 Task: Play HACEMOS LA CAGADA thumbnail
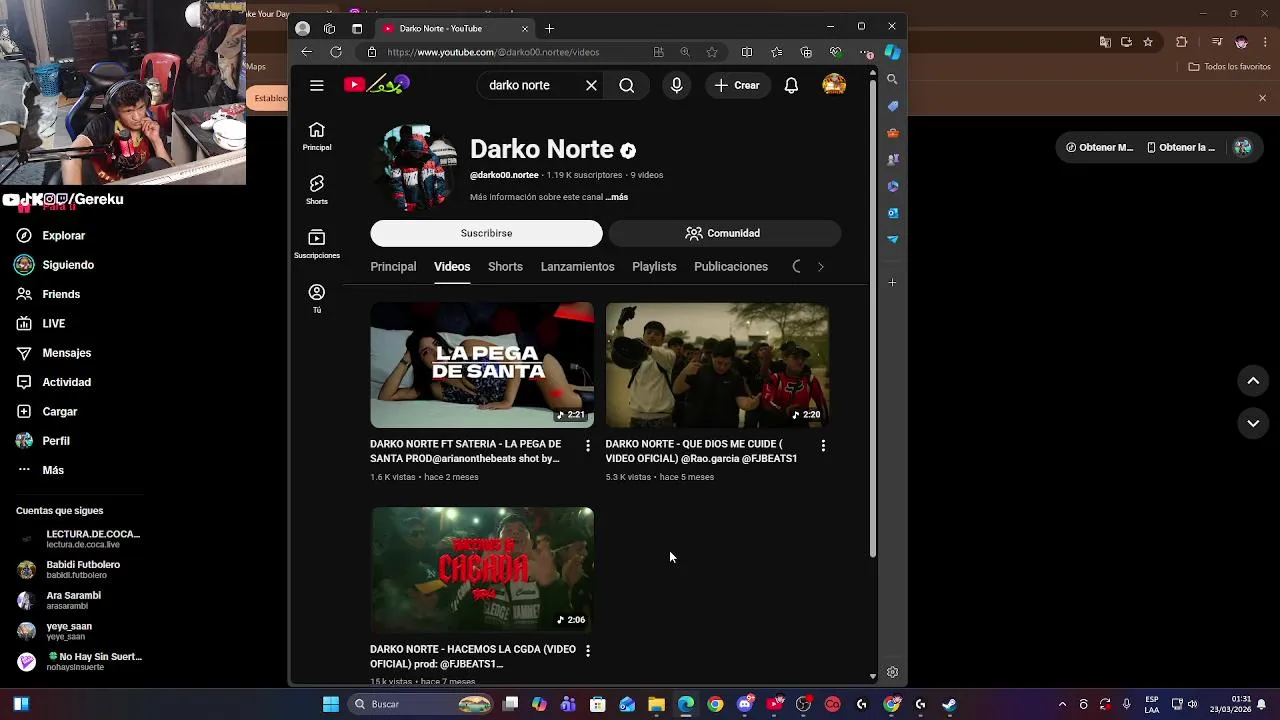tap(482, 570)
